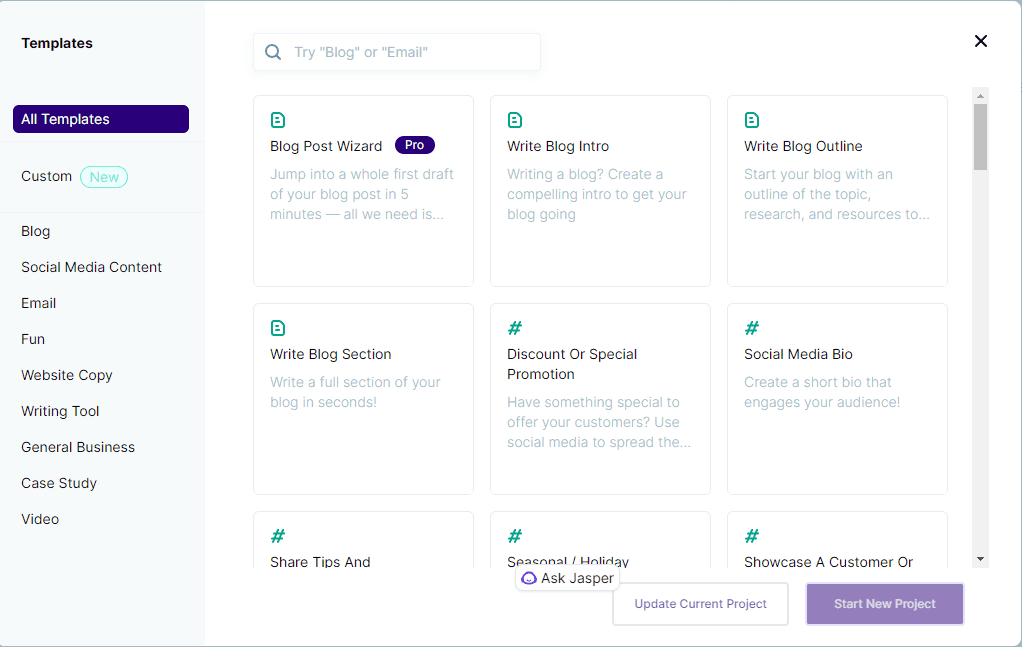This screenshot has height=647, width=1022.
Task: Select the Showcase A Customer hashtag icon
Action: pos(752,536)
